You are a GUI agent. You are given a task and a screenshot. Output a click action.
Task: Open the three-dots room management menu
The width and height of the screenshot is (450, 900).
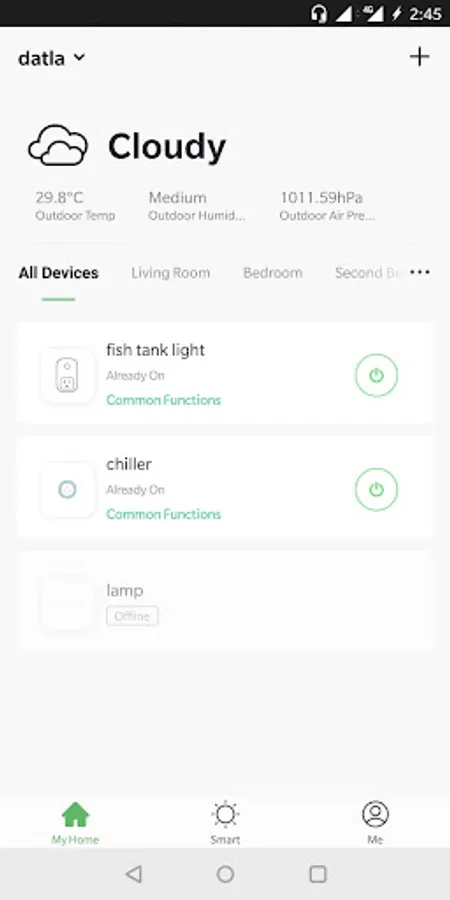pos(420,273)
